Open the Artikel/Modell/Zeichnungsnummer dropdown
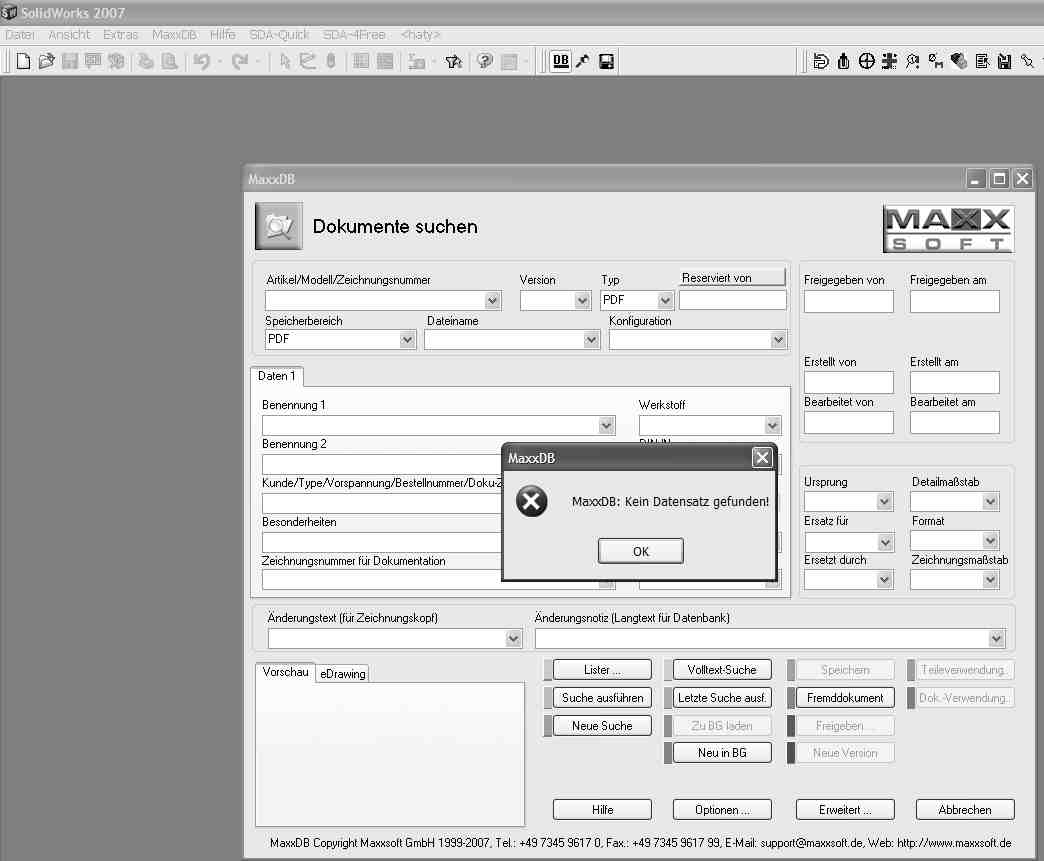Image resolution: width=1044 pixels, height=861 pixels. (x=492, y=300)
